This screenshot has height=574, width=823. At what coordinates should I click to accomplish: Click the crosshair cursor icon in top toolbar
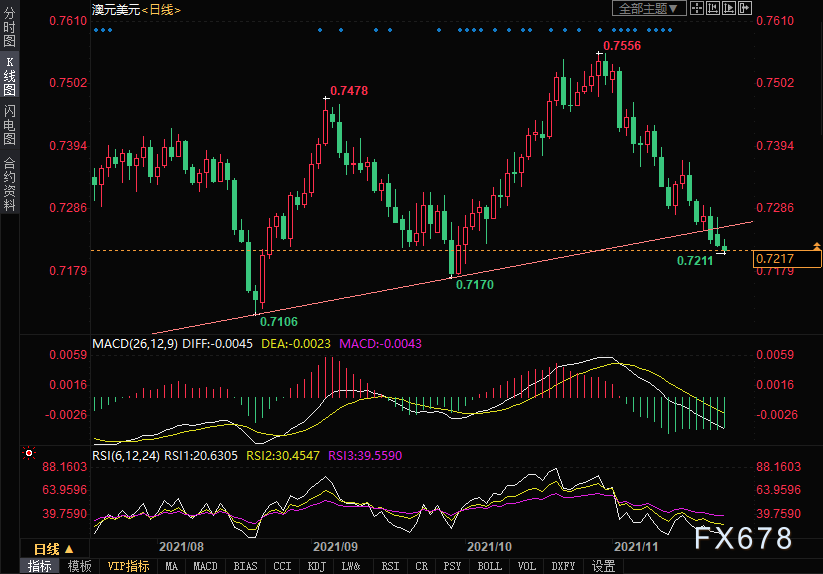coord(698,8)
